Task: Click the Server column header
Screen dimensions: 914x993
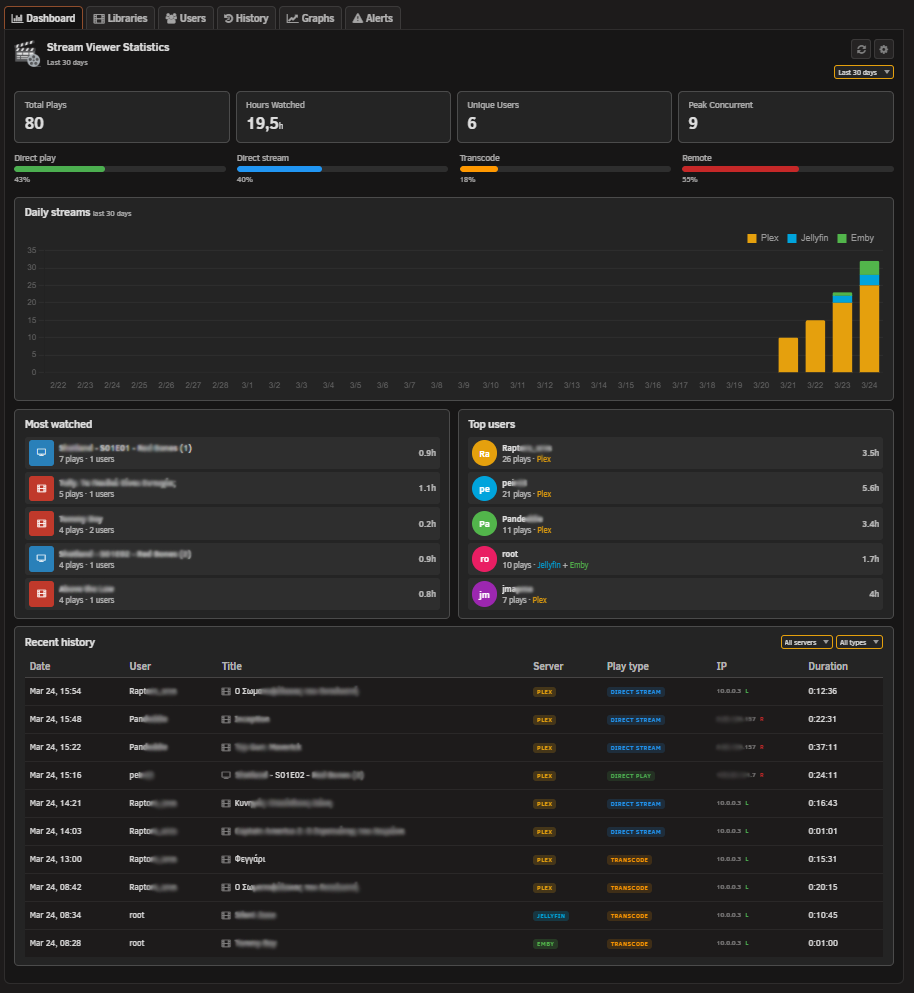Action: coord(548,666)
